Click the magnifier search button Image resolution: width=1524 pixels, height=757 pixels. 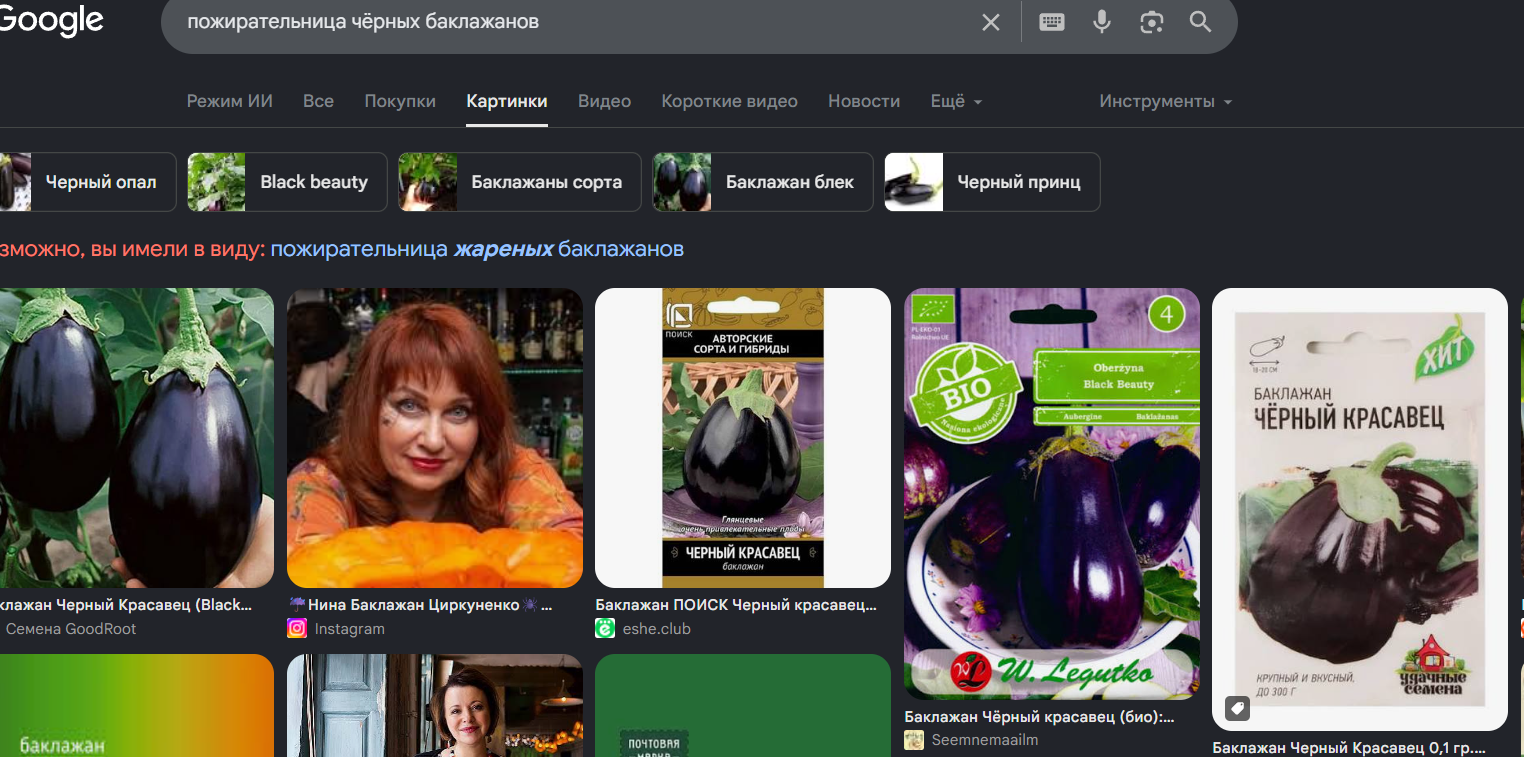coord(1201,22)
